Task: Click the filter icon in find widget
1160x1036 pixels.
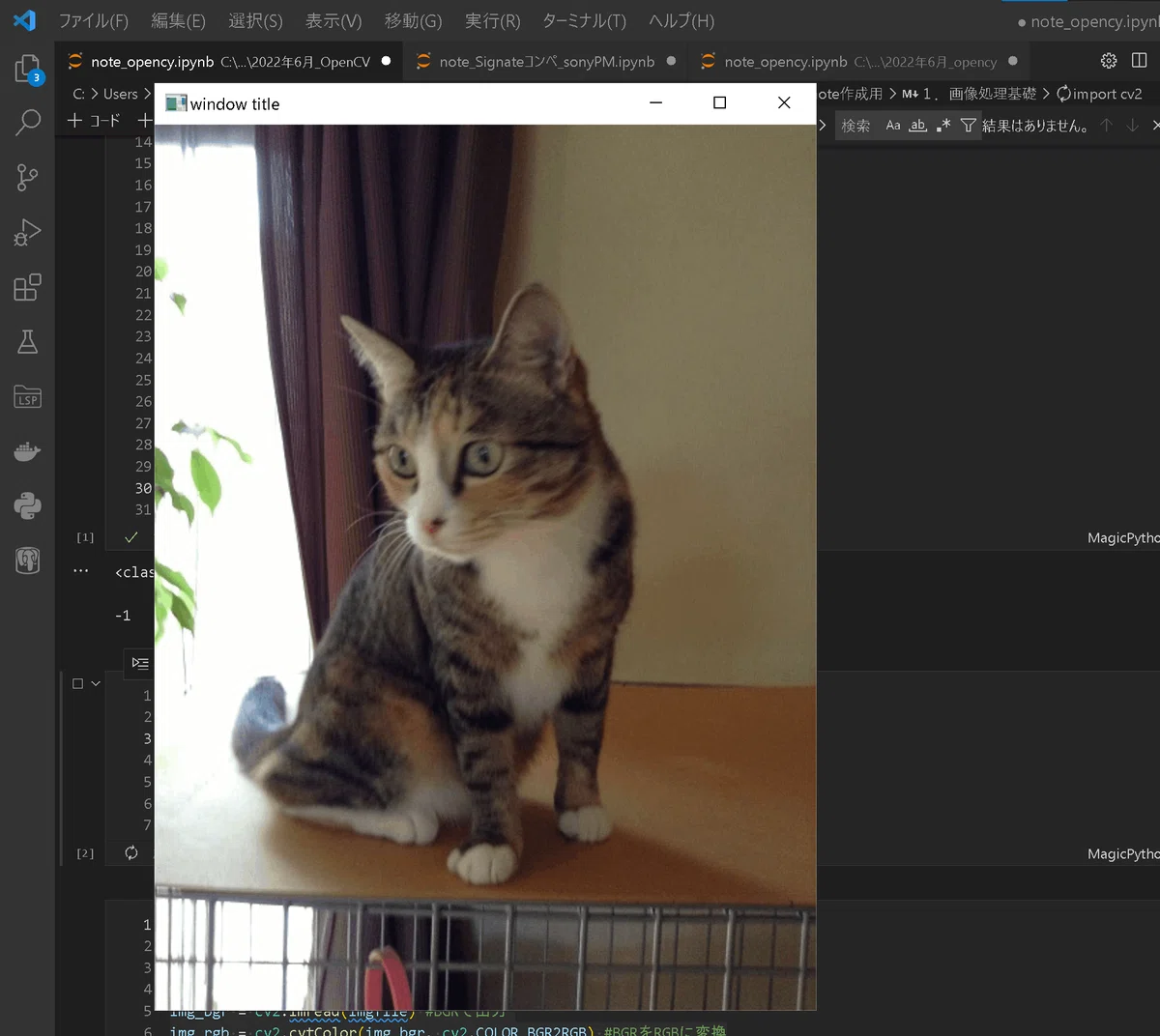Action: point(968,125)
